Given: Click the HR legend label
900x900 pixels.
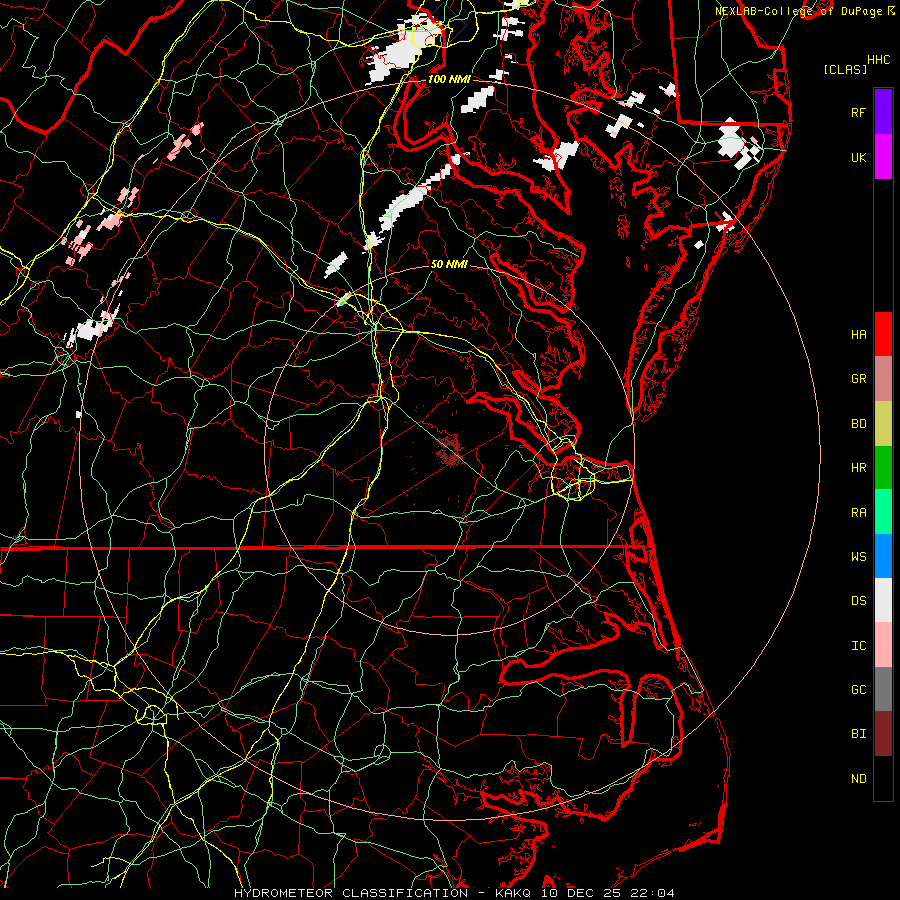Looking at the screenshot, I should [x=859, y=468].
